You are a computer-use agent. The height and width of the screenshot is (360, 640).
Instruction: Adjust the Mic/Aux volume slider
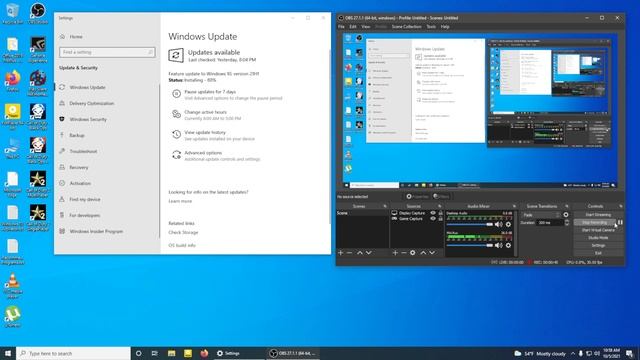click(x=470, y=245)
